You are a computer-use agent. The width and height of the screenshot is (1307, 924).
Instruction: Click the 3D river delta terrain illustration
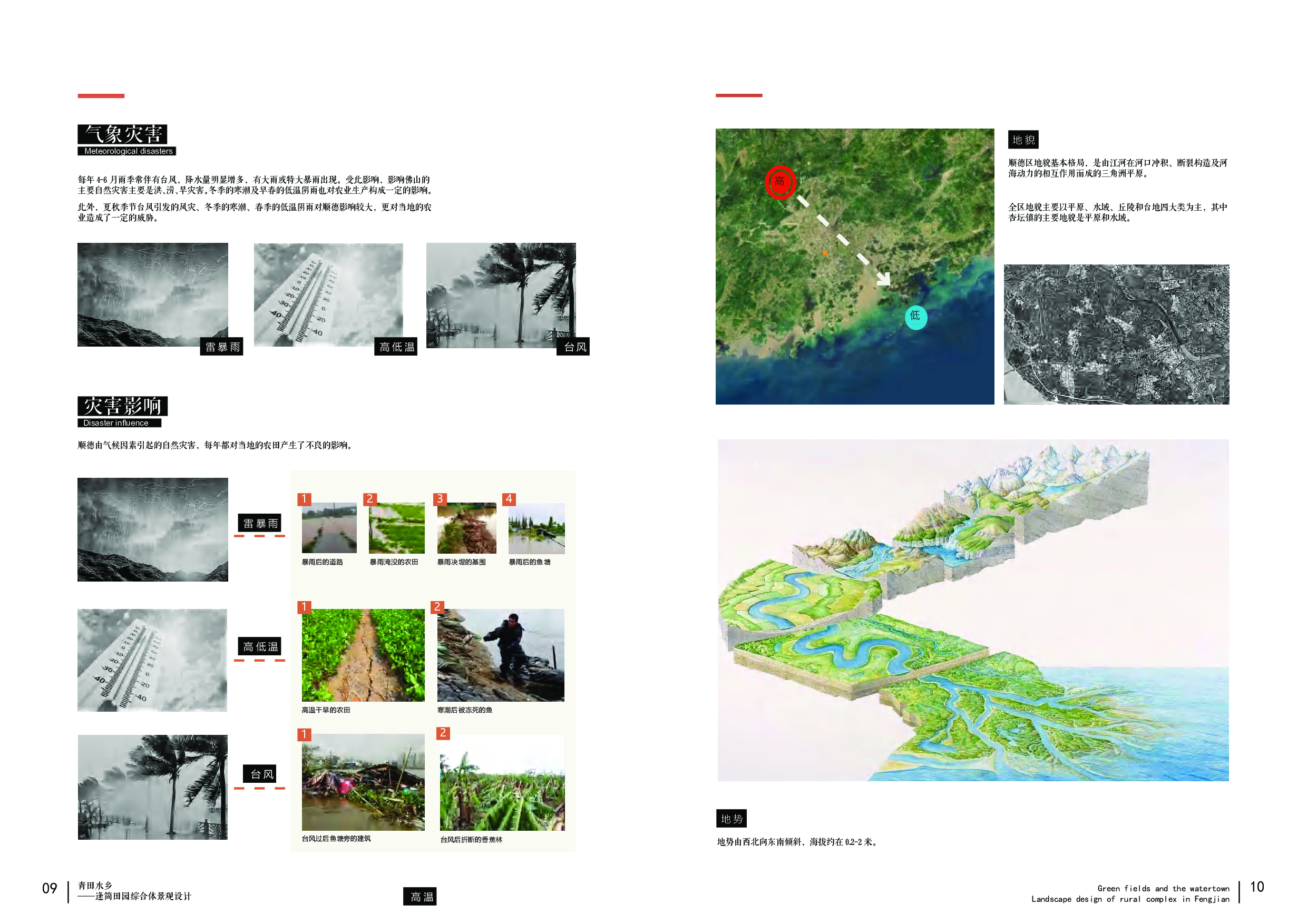[972, 610]
